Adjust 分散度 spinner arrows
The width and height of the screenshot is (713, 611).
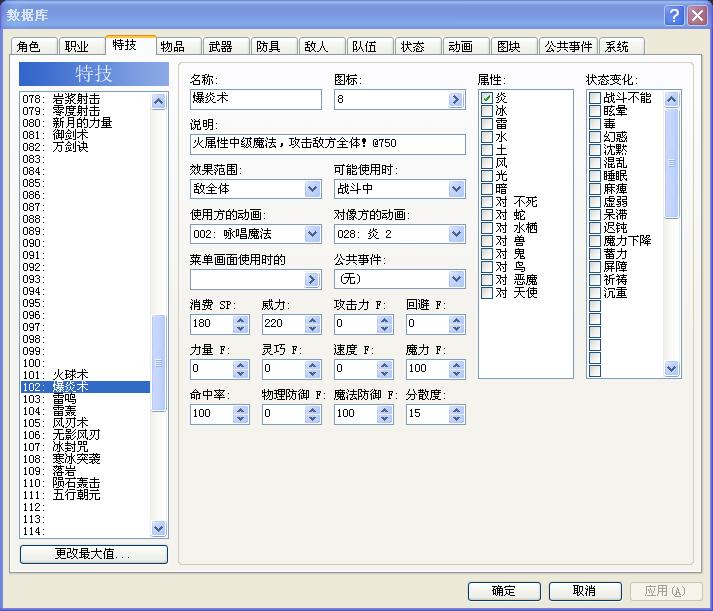(457, 414)
